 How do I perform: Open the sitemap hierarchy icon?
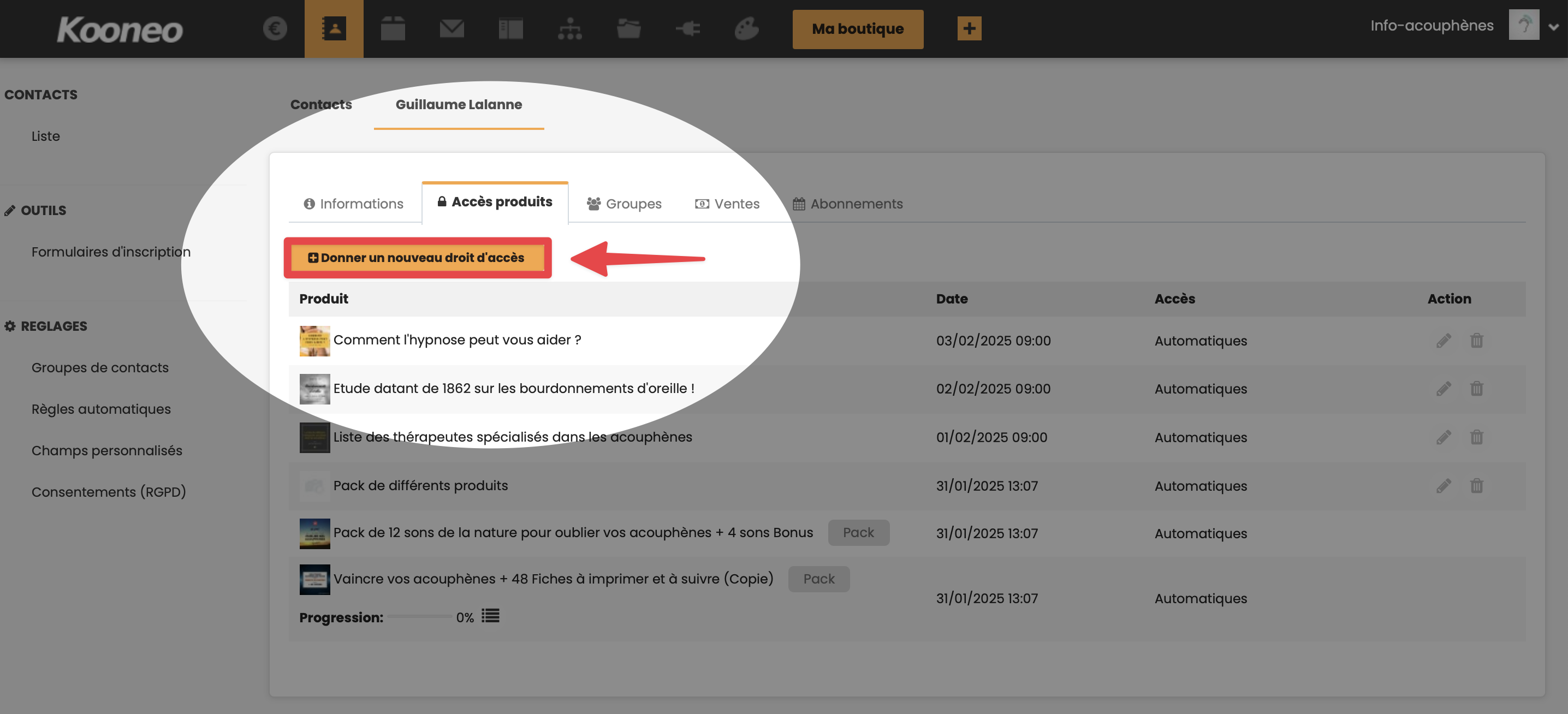point(570,28)
